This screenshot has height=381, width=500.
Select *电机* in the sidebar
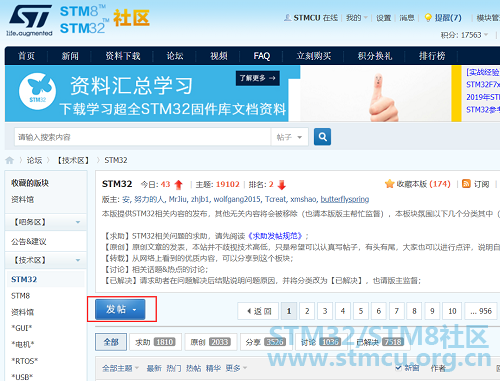(x=23, y=344)
